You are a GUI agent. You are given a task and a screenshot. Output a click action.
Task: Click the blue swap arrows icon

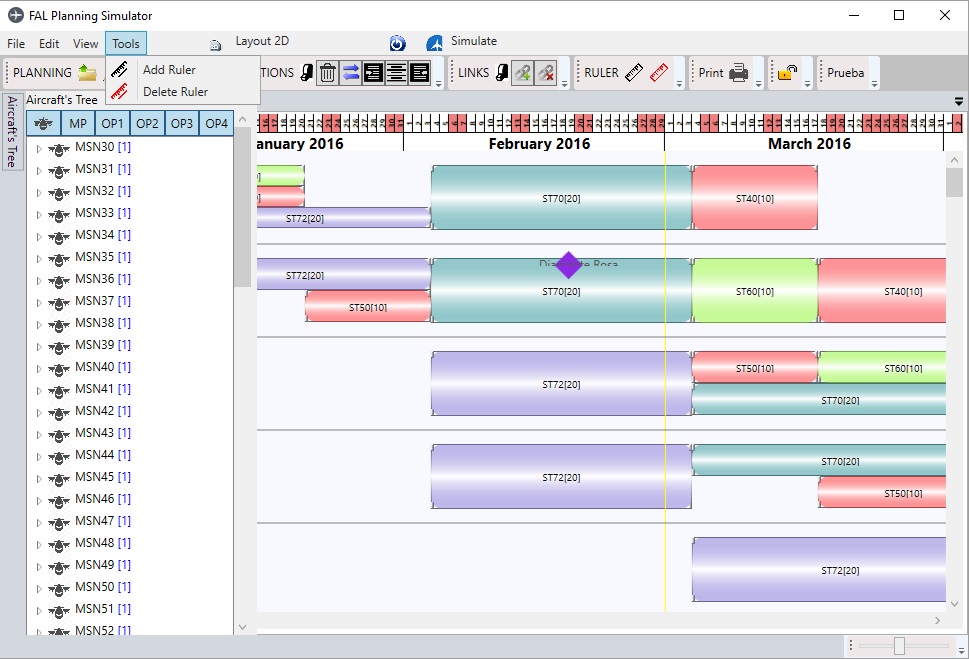click(350, 73)
